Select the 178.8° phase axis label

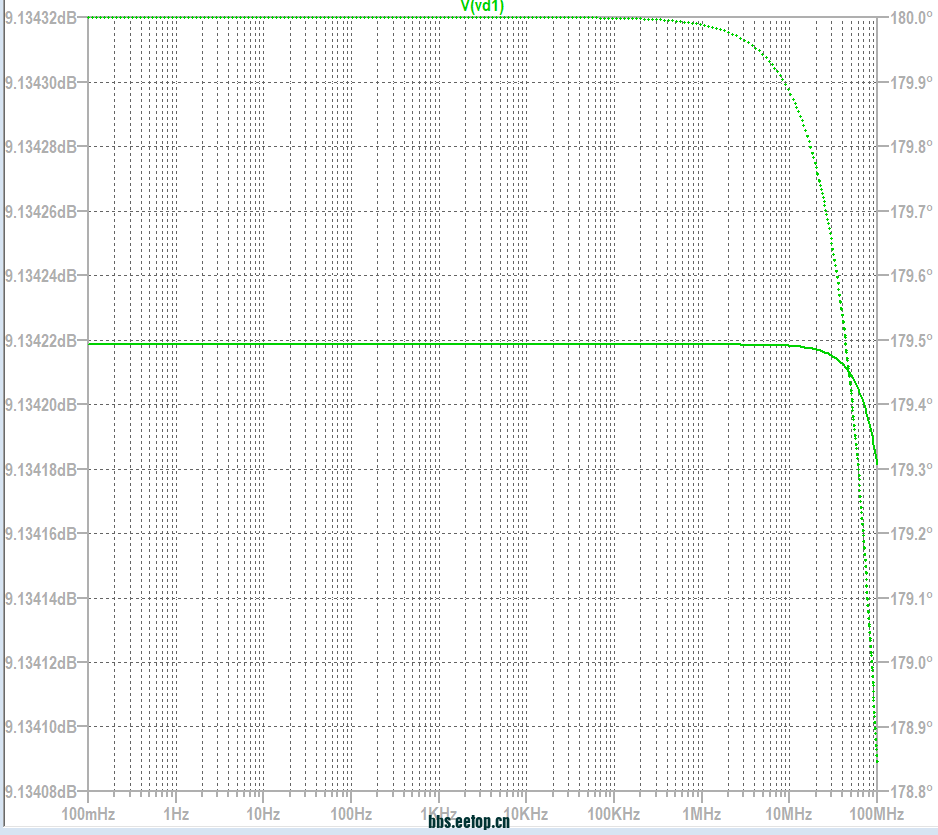point(910,792)
